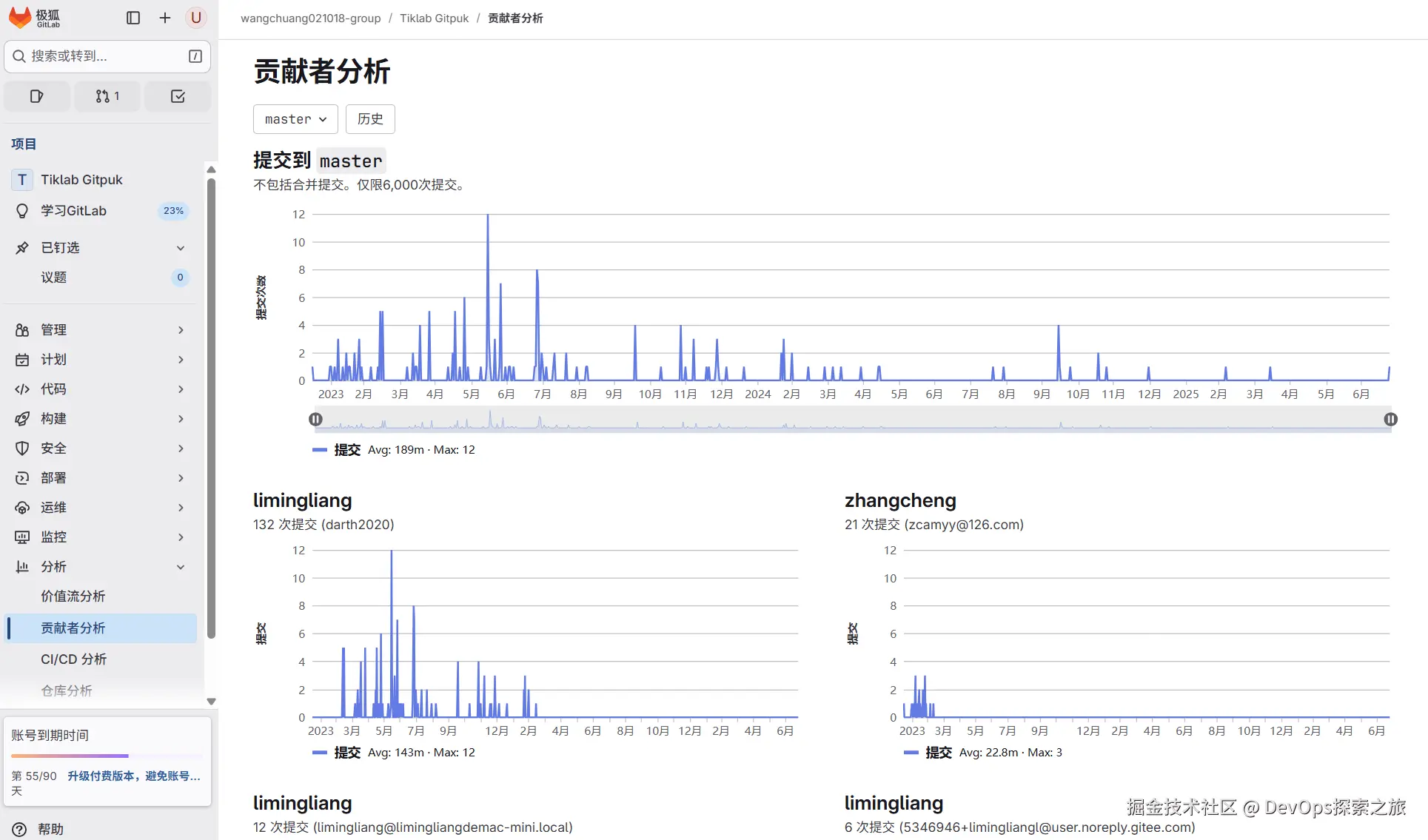Open merge requests counter button
The width and height of the screenshot is (1428, 840).
[x=107, y=96]
